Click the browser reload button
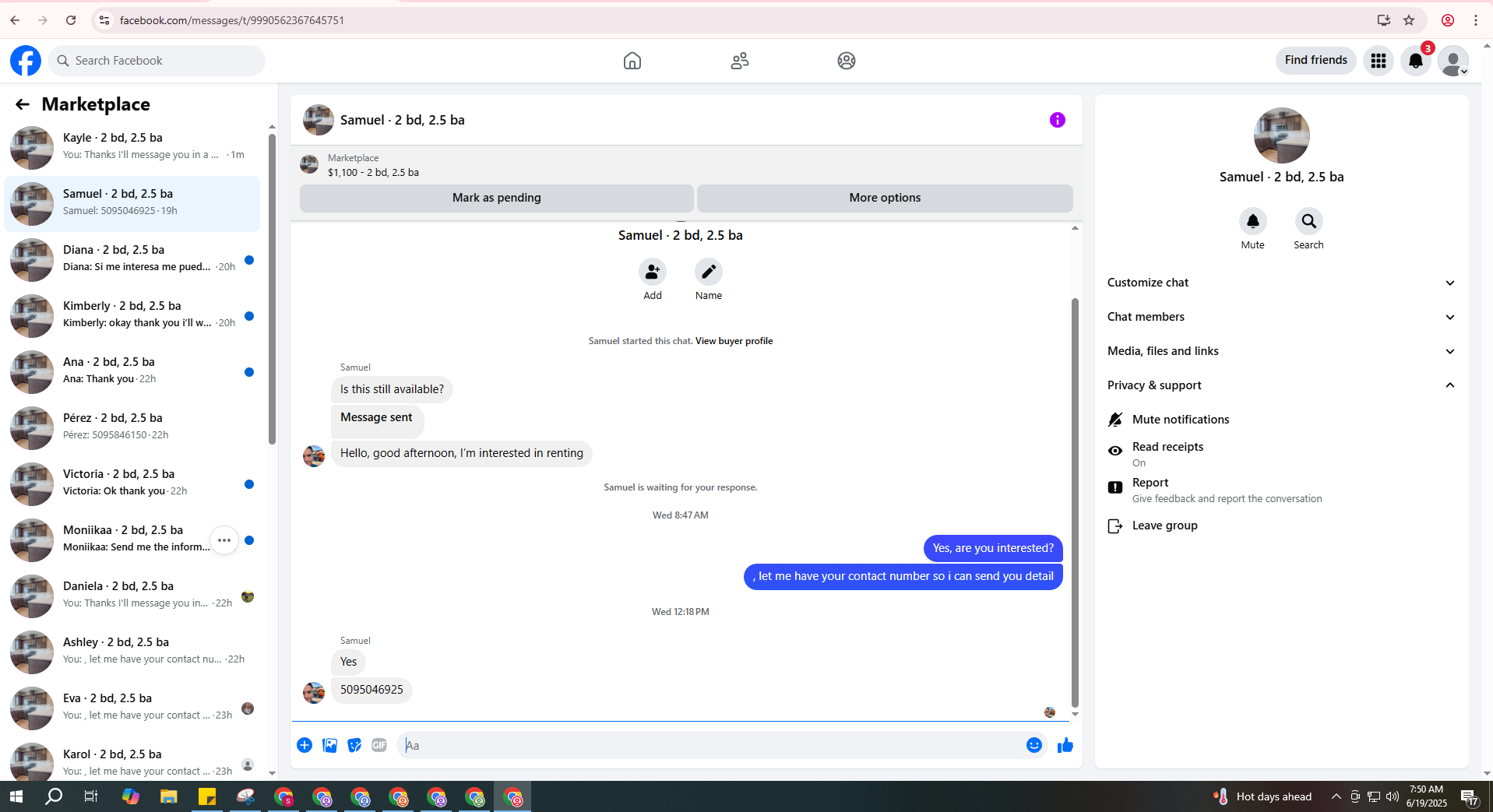The width and height of the screenshot is (1493, 812). click(x=71, y=20)
